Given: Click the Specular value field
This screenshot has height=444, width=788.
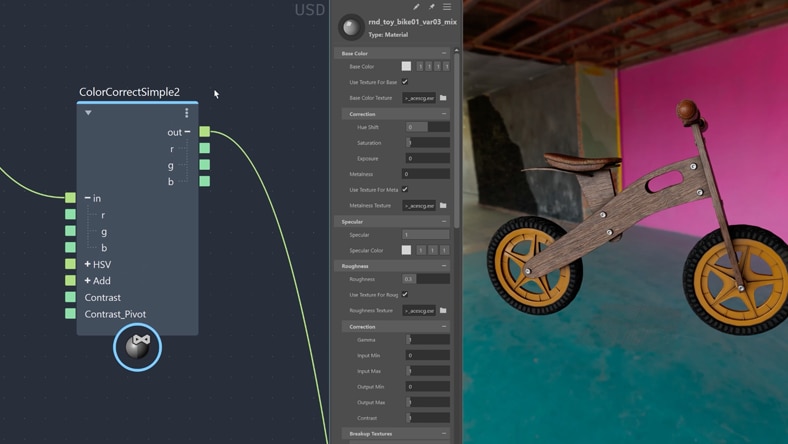Looking at the screenshot, I should (426, 234).
